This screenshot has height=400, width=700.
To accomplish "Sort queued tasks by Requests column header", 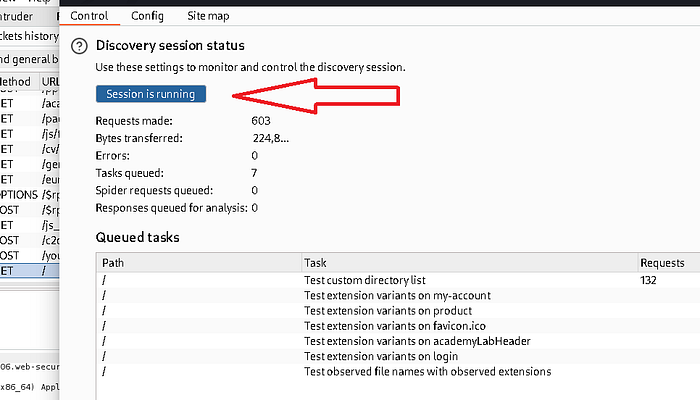I will [669, 262].
